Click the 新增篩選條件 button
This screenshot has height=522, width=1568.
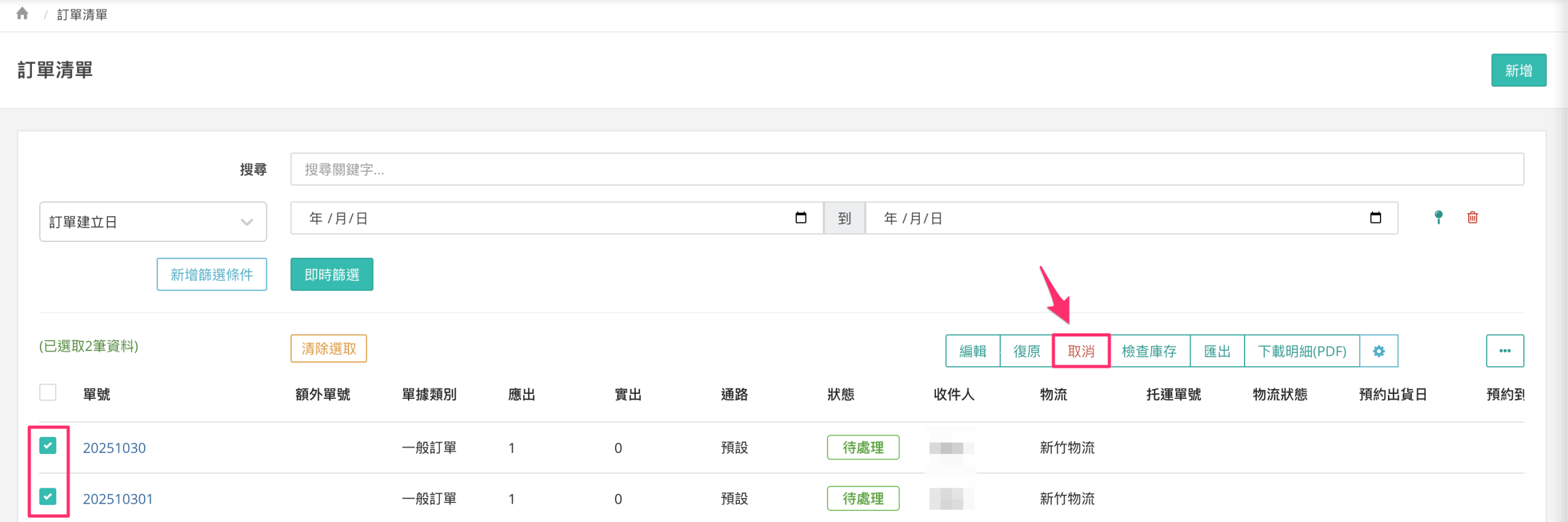[x=211, y=274]
